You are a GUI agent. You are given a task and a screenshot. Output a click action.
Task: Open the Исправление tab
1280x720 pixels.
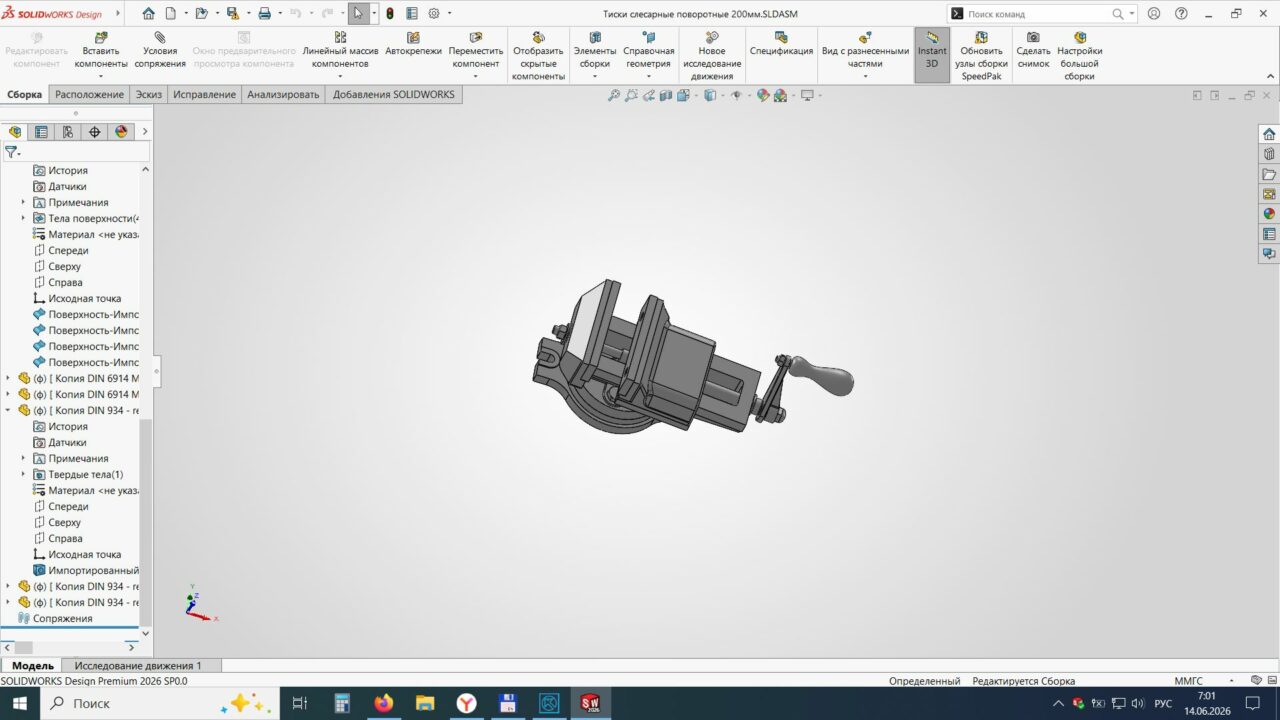click(x=204, y=94)
